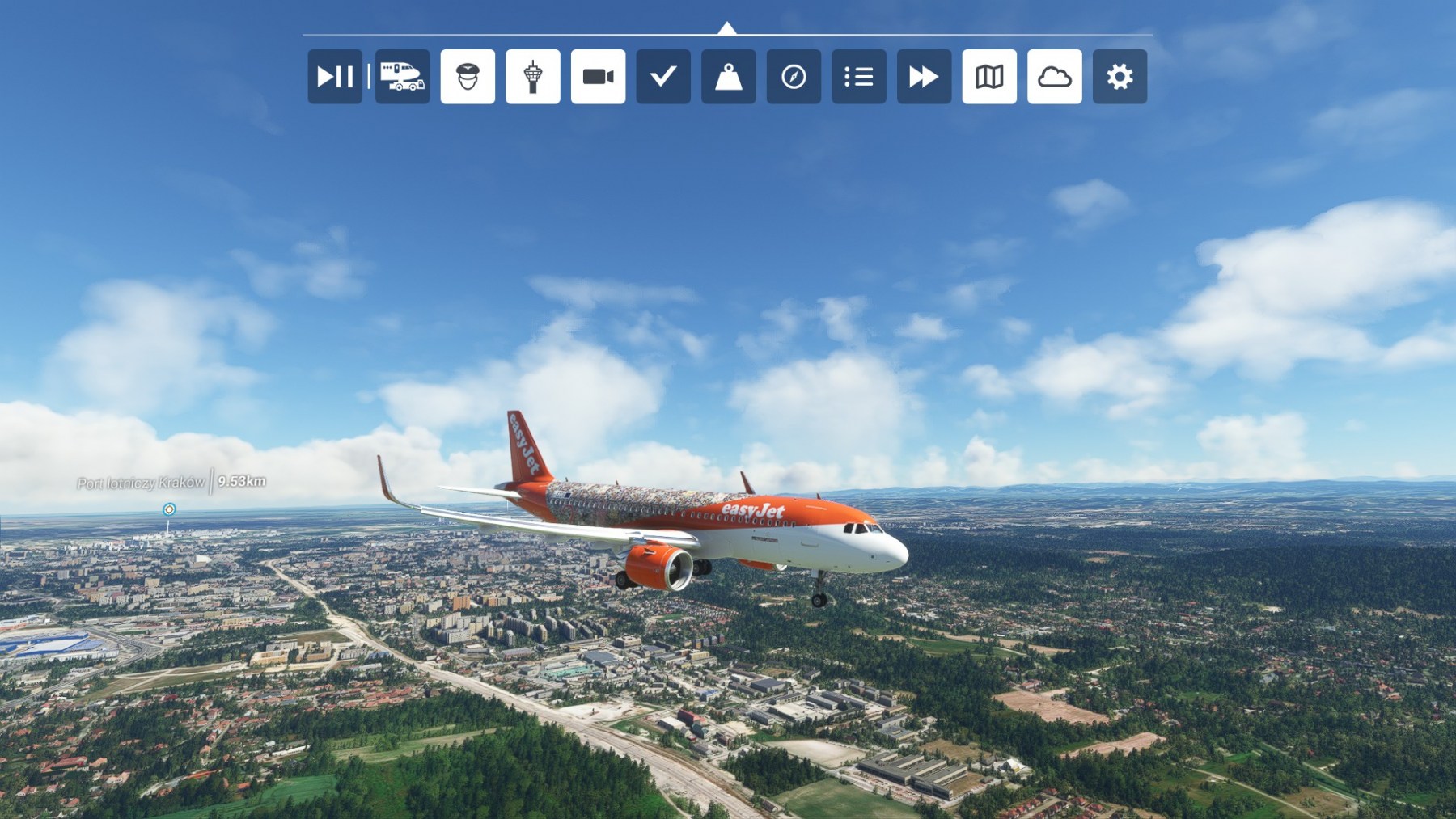
Task: Open the Ground Services truck icon
Action: (403, 77)
